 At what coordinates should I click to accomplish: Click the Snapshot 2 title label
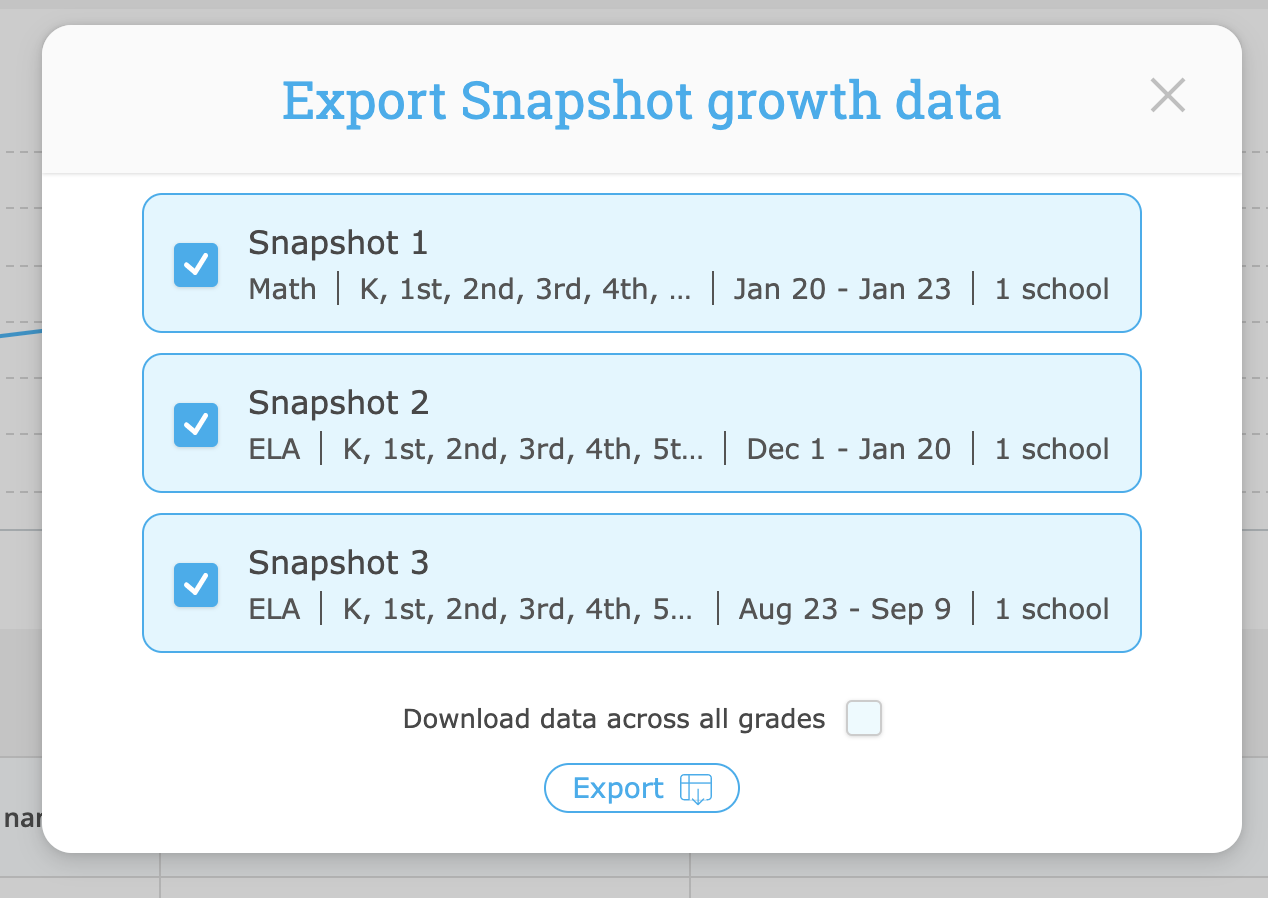click(338, 402)
